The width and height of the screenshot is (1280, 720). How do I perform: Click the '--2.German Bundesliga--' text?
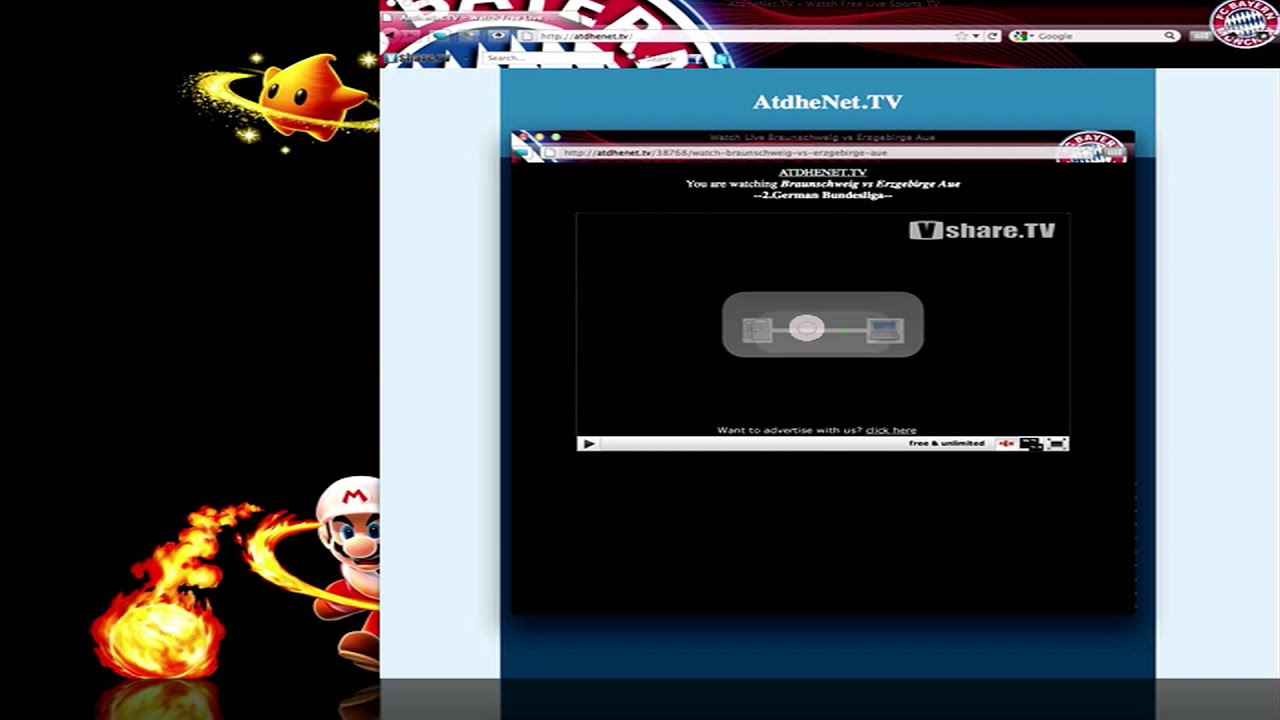coord(822,195)
